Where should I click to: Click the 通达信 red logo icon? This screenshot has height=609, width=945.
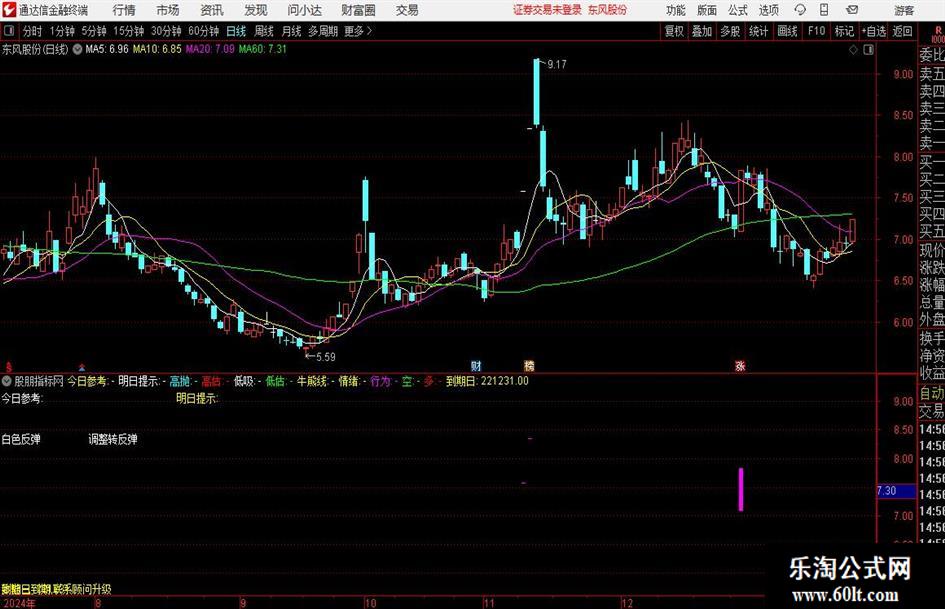pos(9,10)
